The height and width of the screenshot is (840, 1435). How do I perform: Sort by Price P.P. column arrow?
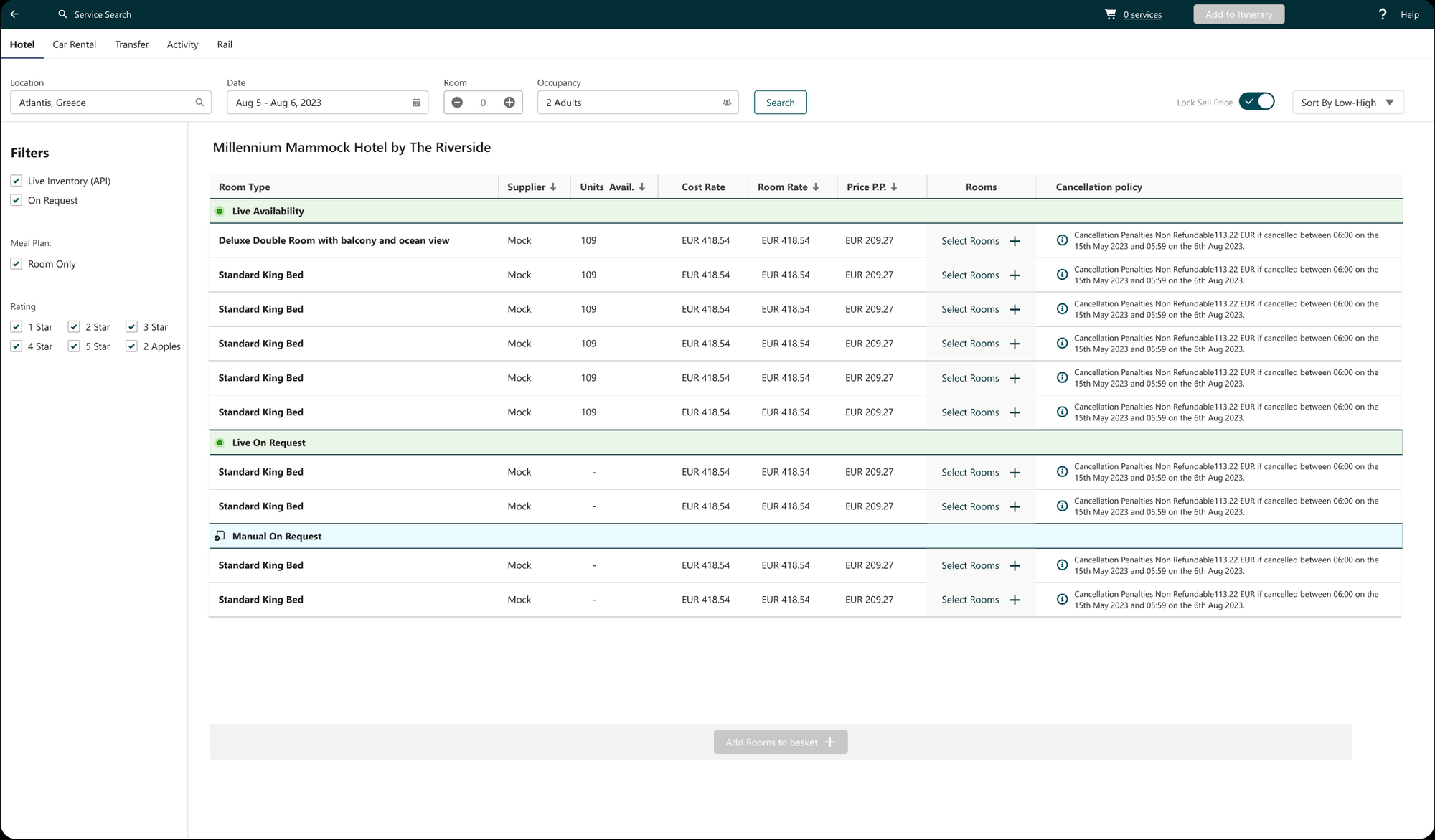[894, 187]
